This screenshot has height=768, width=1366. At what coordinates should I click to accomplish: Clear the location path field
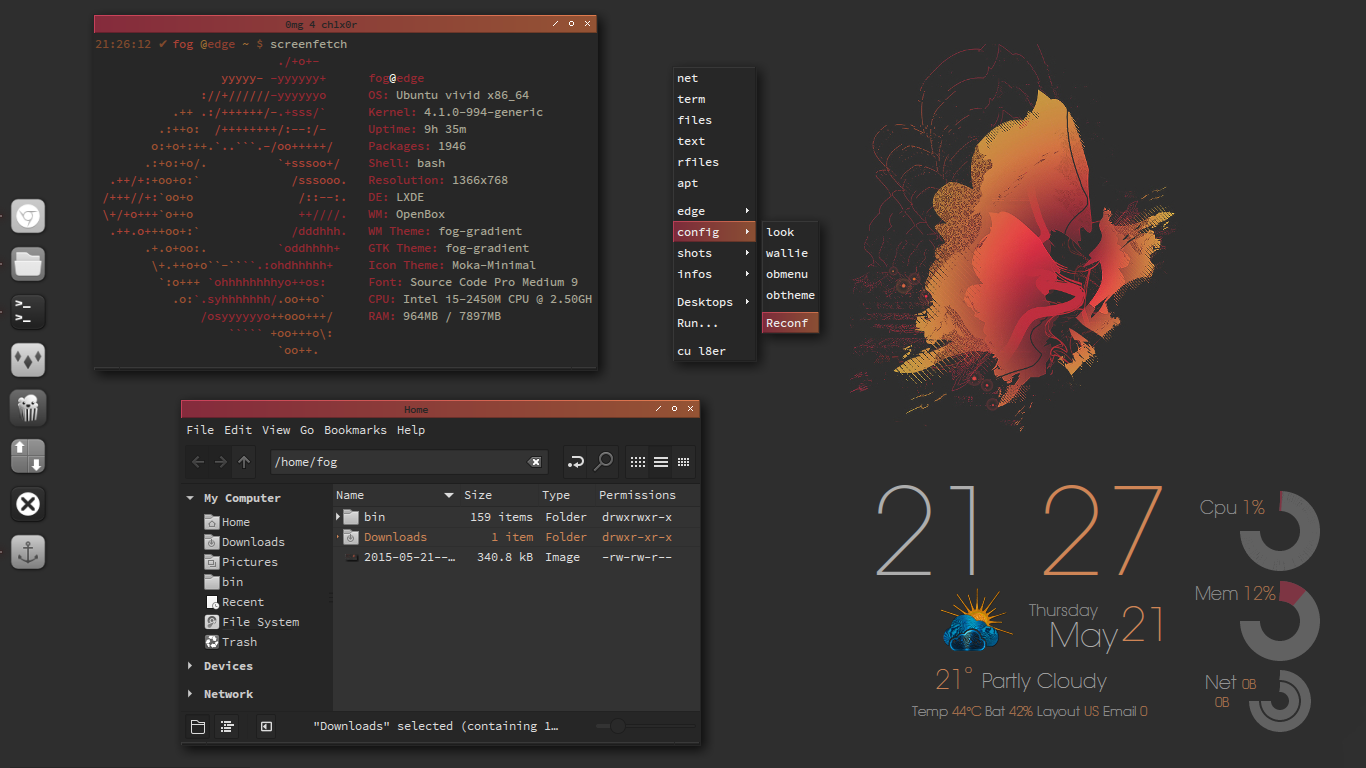click(535, 462)
